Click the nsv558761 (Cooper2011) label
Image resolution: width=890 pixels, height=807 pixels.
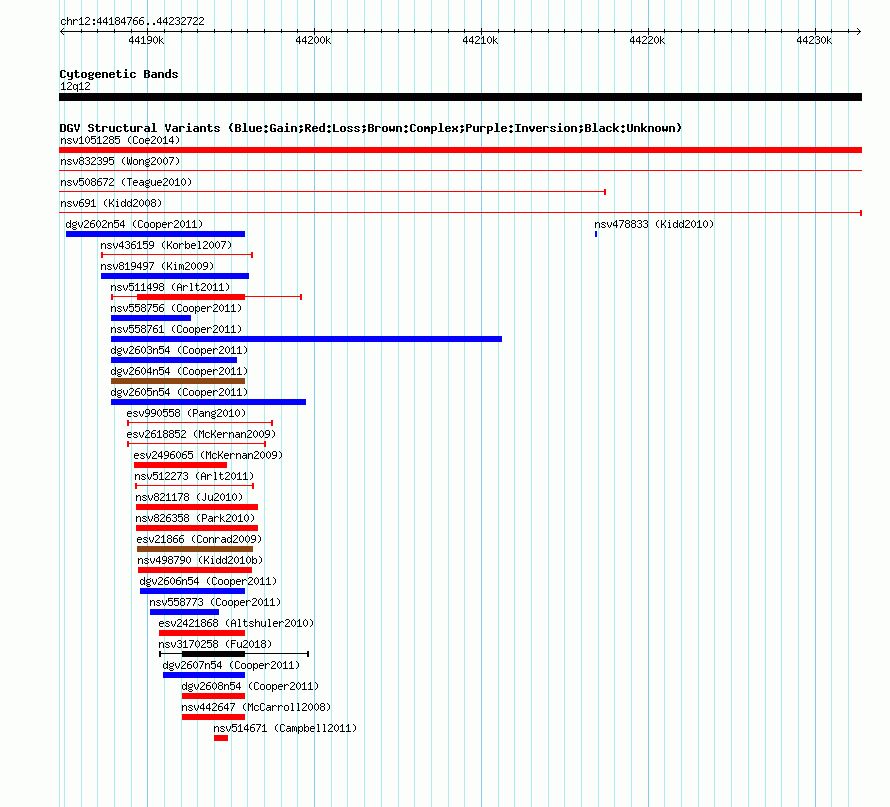pos(176,329)
